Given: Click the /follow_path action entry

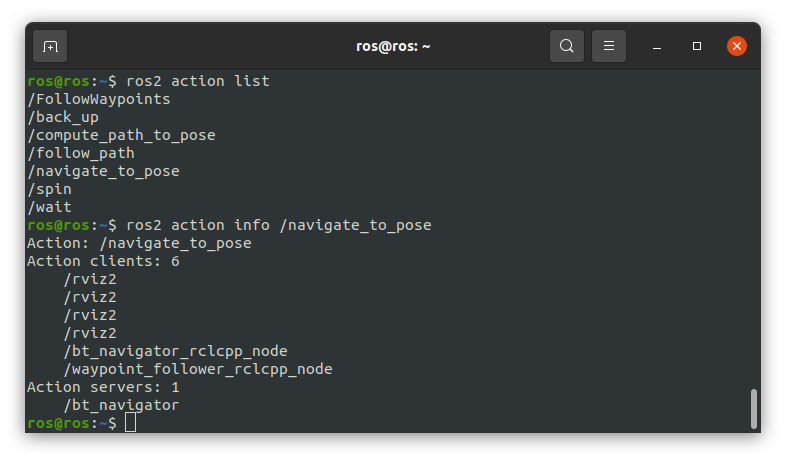Looking at the screenshot, I should 81,153.
